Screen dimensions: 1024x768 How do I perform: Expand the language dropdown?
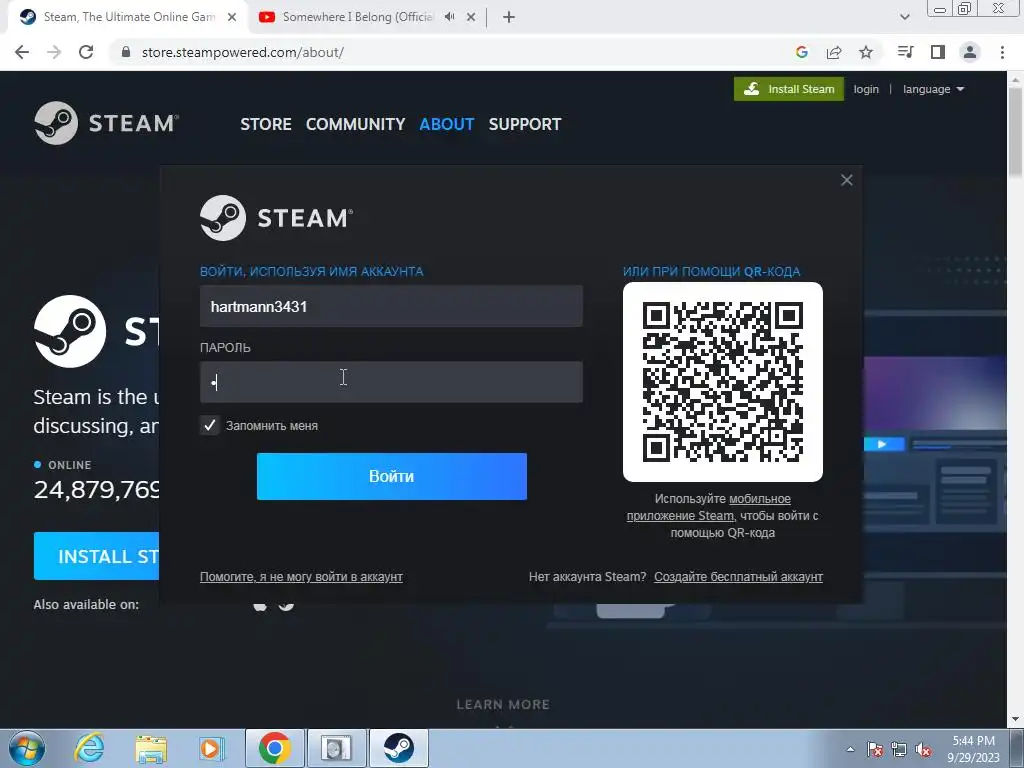(x=933, y=89)
